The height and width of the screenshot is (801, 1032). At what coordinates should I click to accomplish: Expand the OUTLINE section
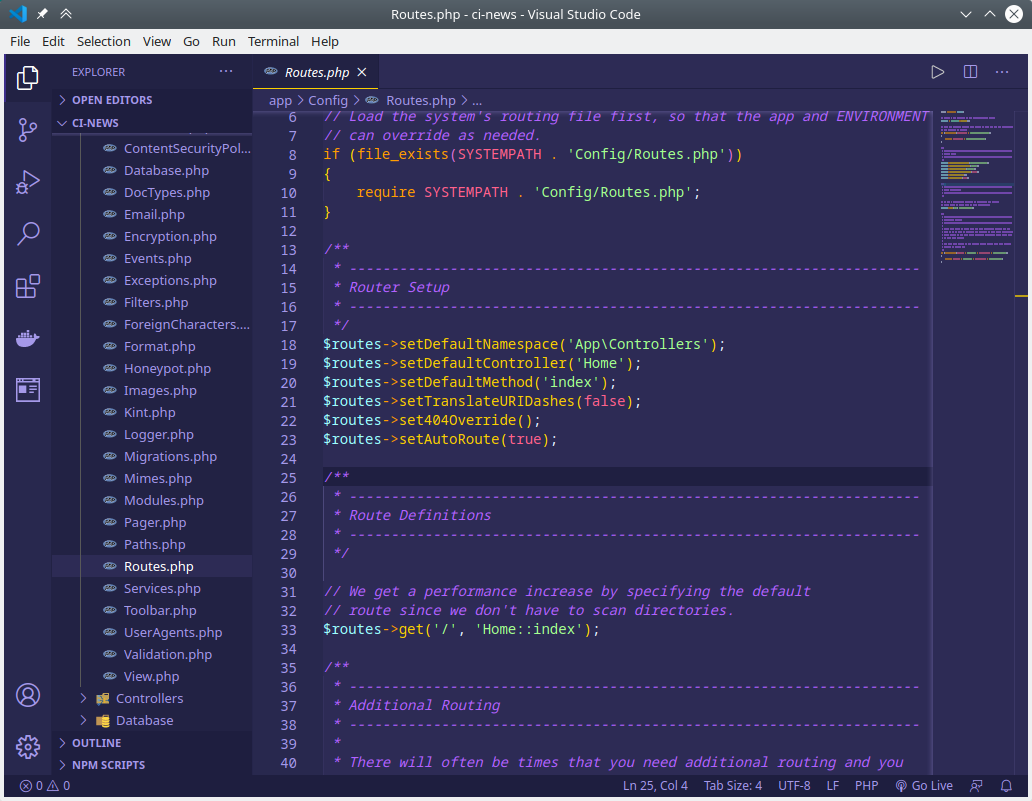[96, 743]
